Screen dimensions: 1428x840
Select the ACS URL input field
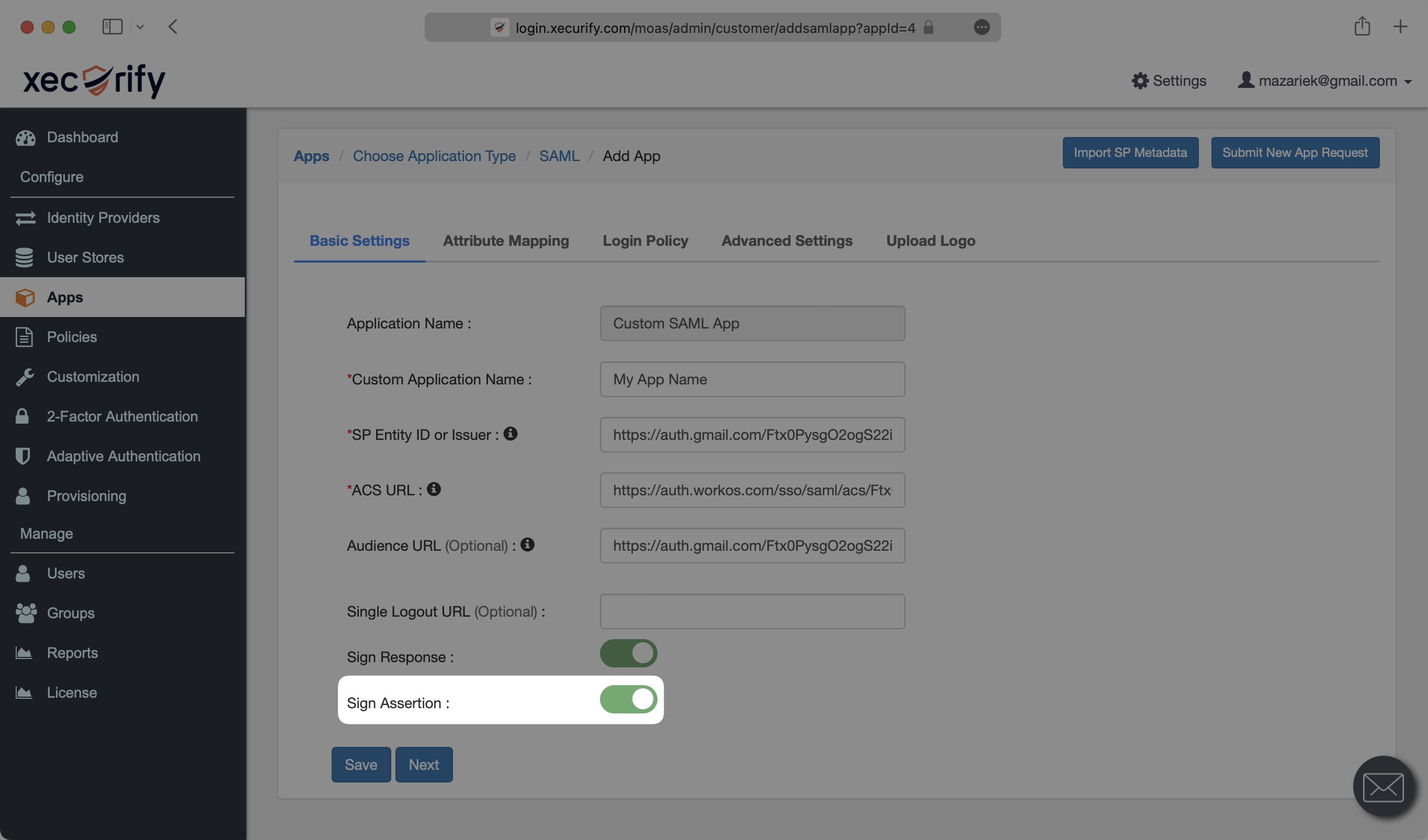[752, 490]
